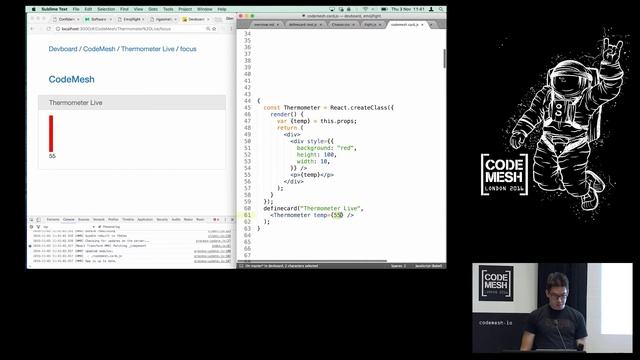Open the DevTools Security tab
Viewport: 640px width, 360px height.
(x=162, y=220)
